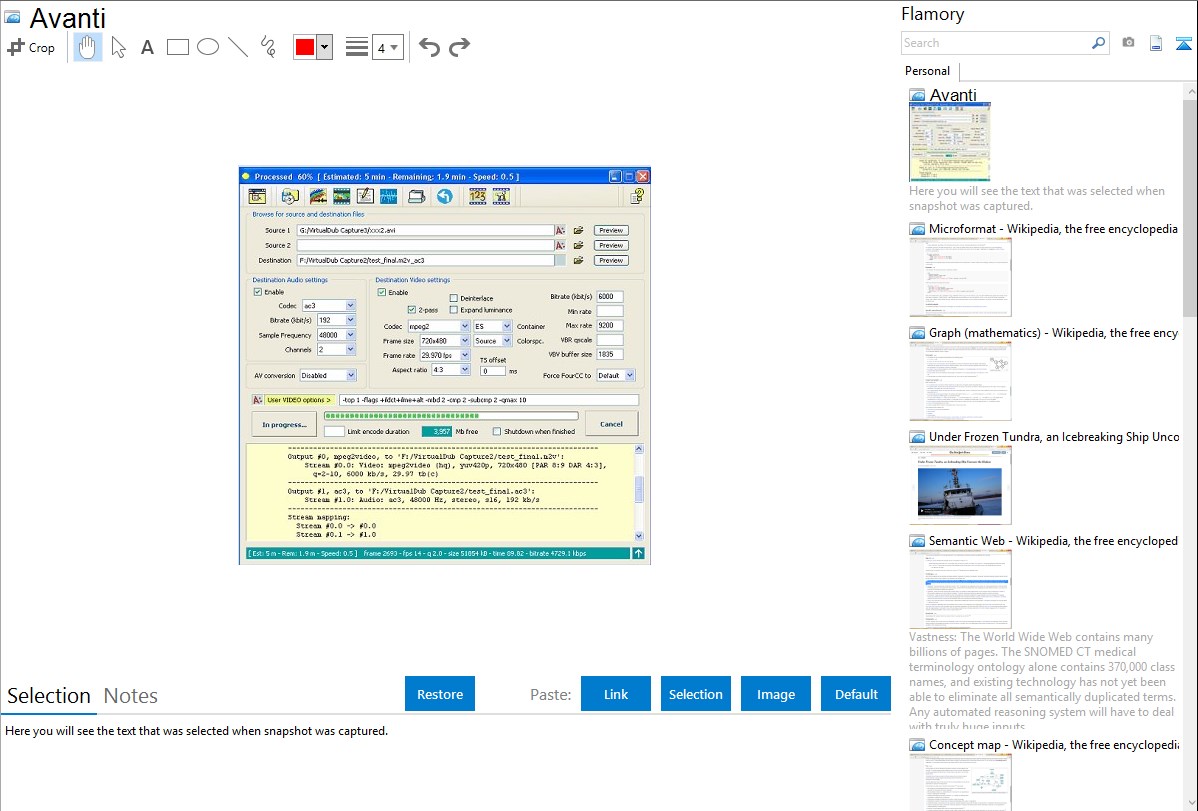Click the red color swatch
The width and height of the screenshot is (1198, 811).
click(x=305, y=47)
